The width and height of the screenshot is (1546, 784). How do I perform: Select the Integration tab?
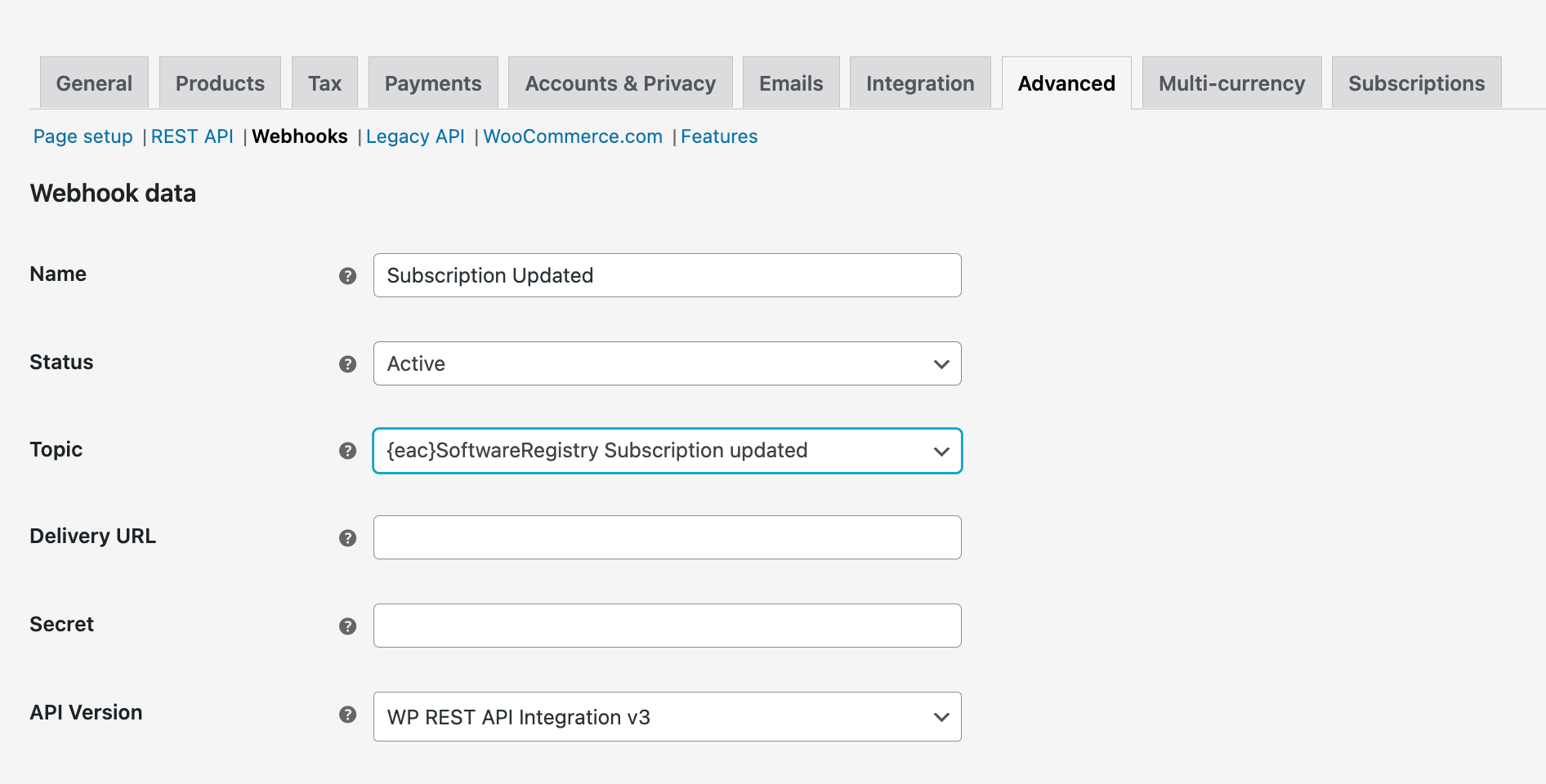pos(920,82)
